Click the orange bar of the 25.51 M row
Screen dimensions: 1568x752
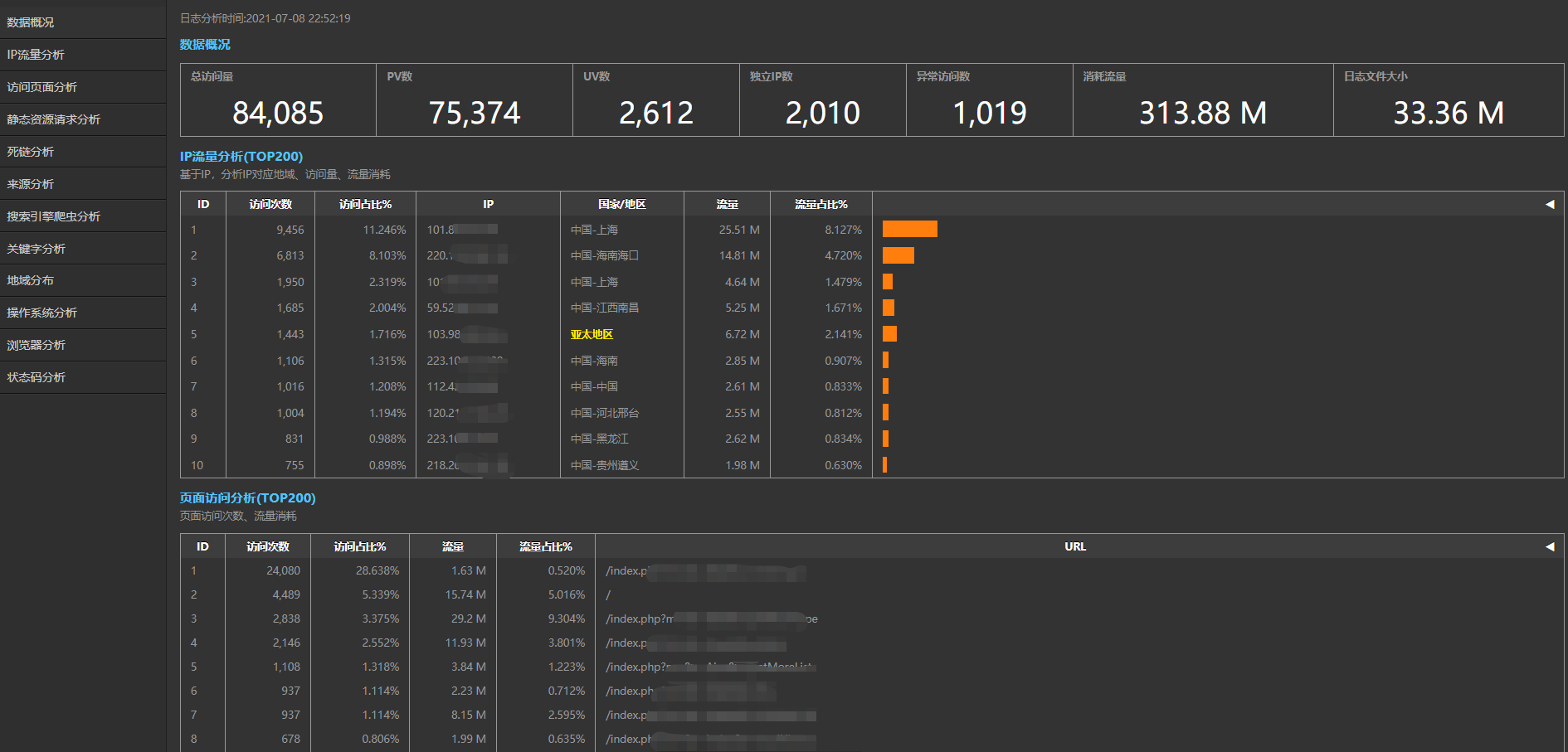click(x=910, y=229)
